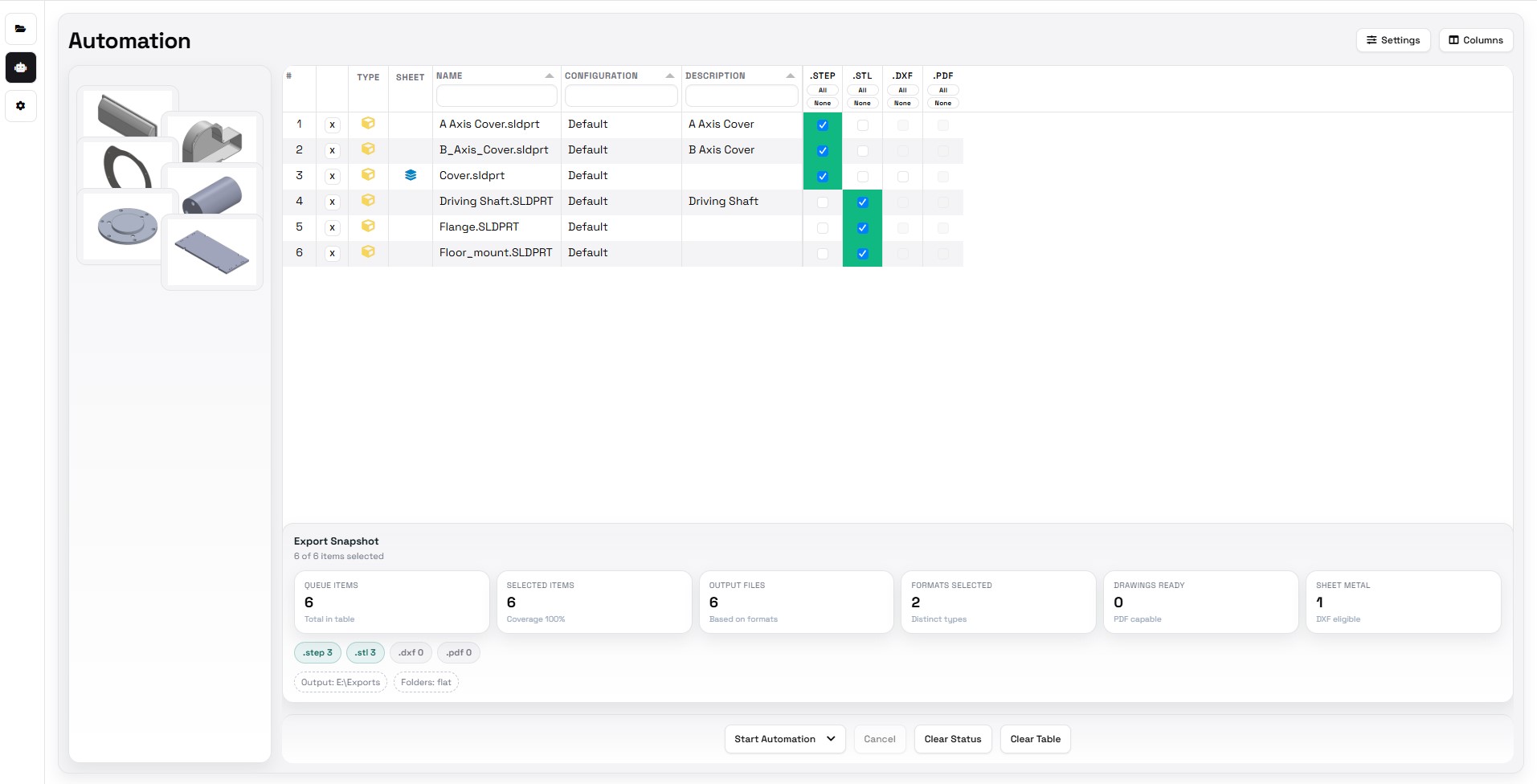The height and width of the screenshot is (784, 1537).
Task: Select Floor_mount.SLDPRT name cell
Action: point(497,253)
